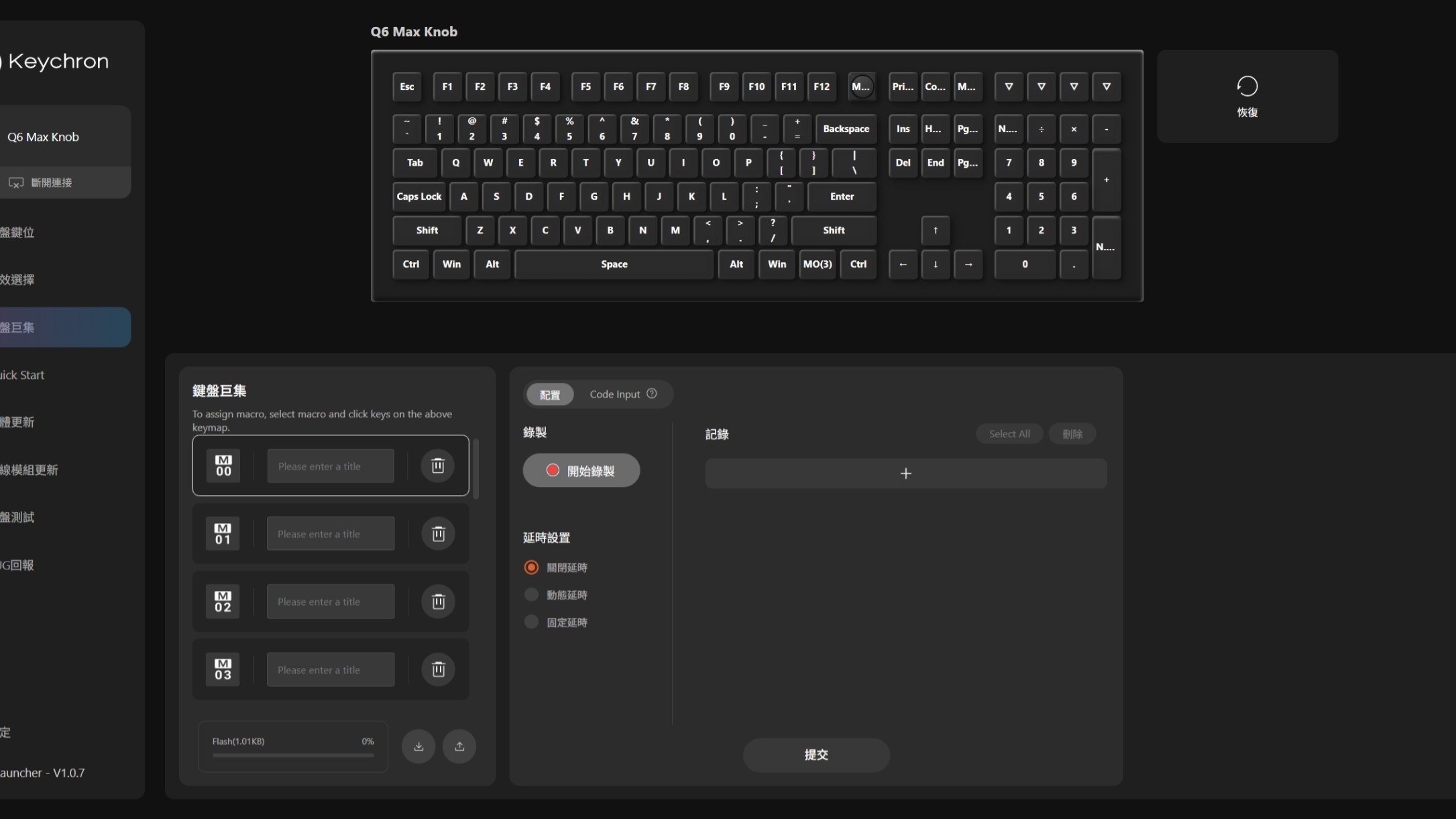1456x819 pixels.
Task: Click the knob key on the keyboard
Action: point(861,87)
